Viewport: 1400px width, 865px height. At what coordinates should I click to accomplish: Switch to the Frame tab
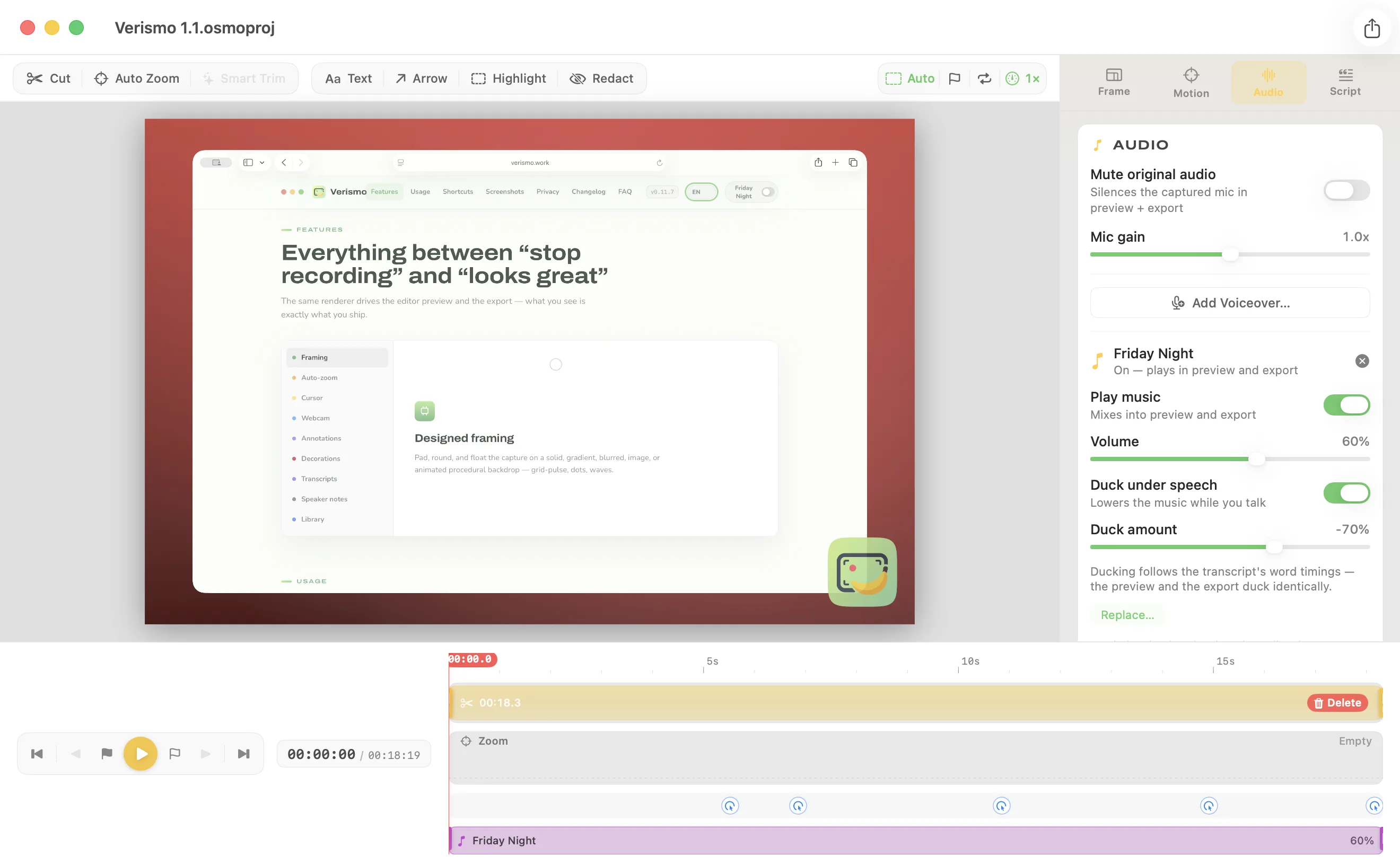coord(1114,82)
